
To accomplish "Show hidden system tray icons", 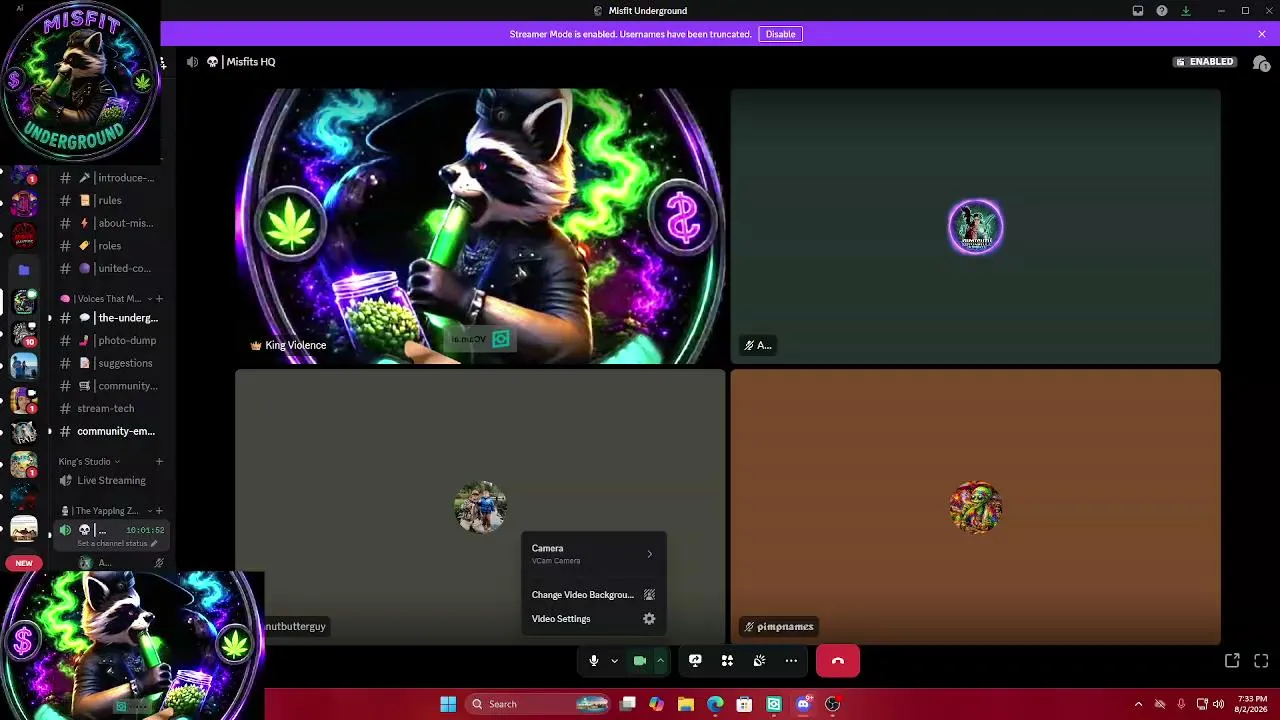I will coord(1138,704).
